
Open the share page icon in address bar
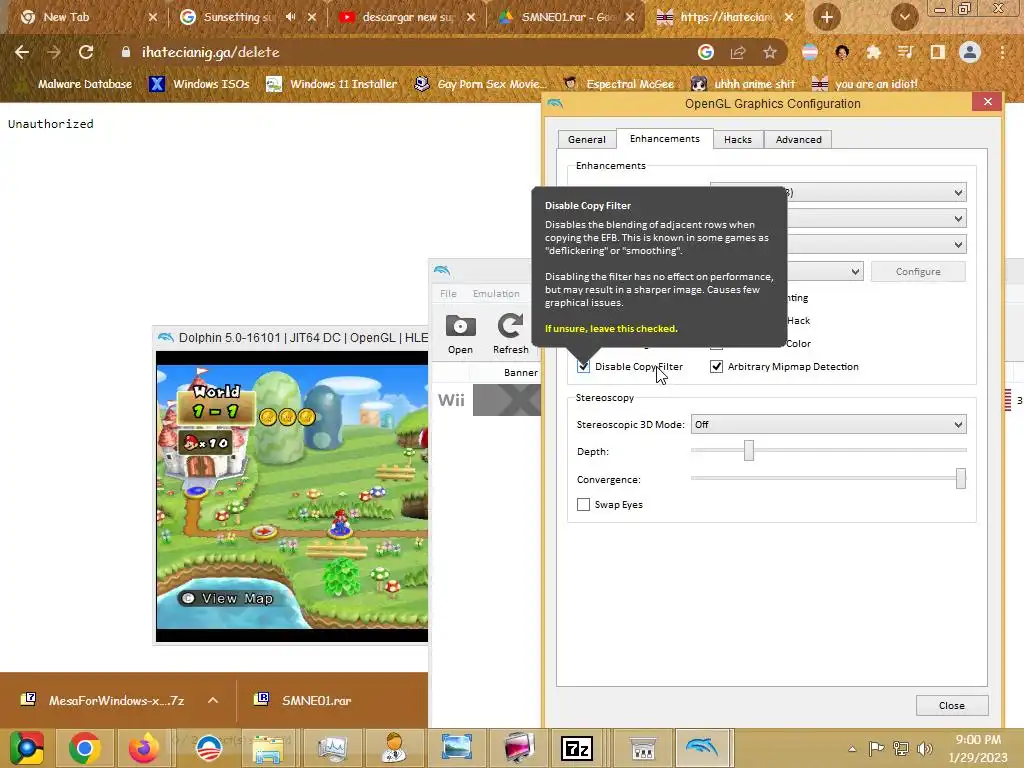pyautogui.click(x=738, y=52)
